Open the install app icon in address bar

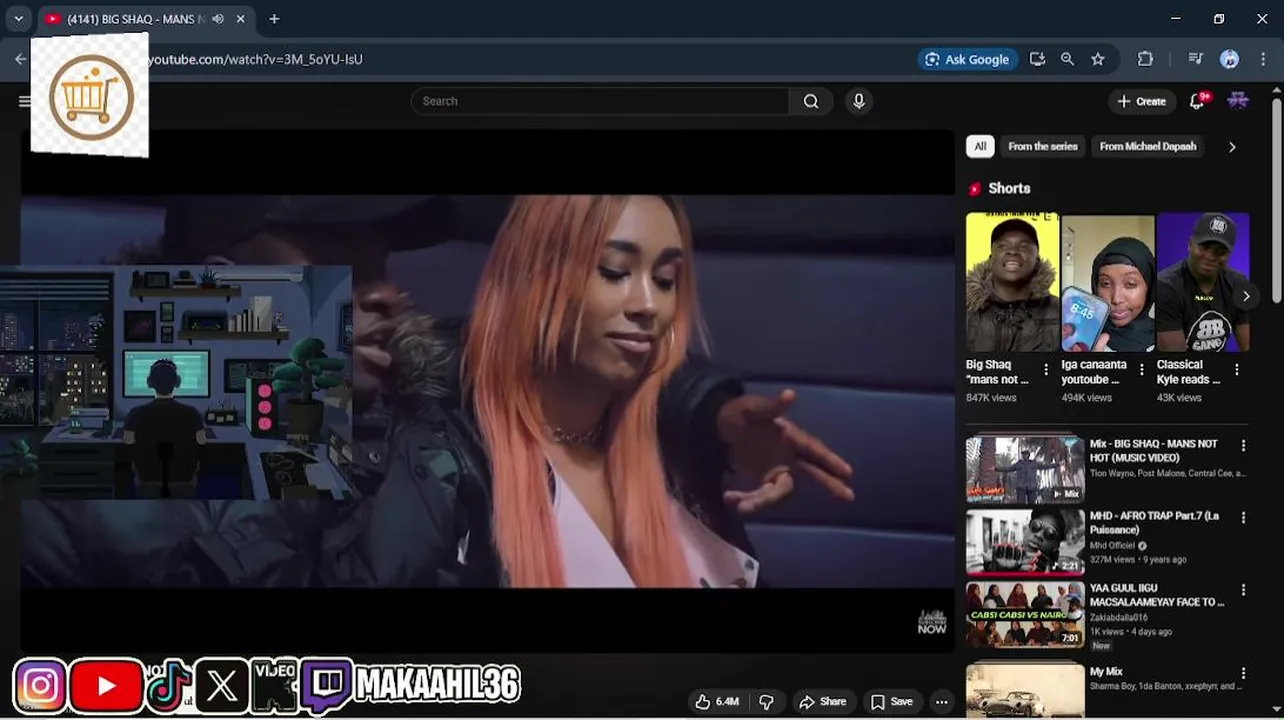coord(1037,59)
